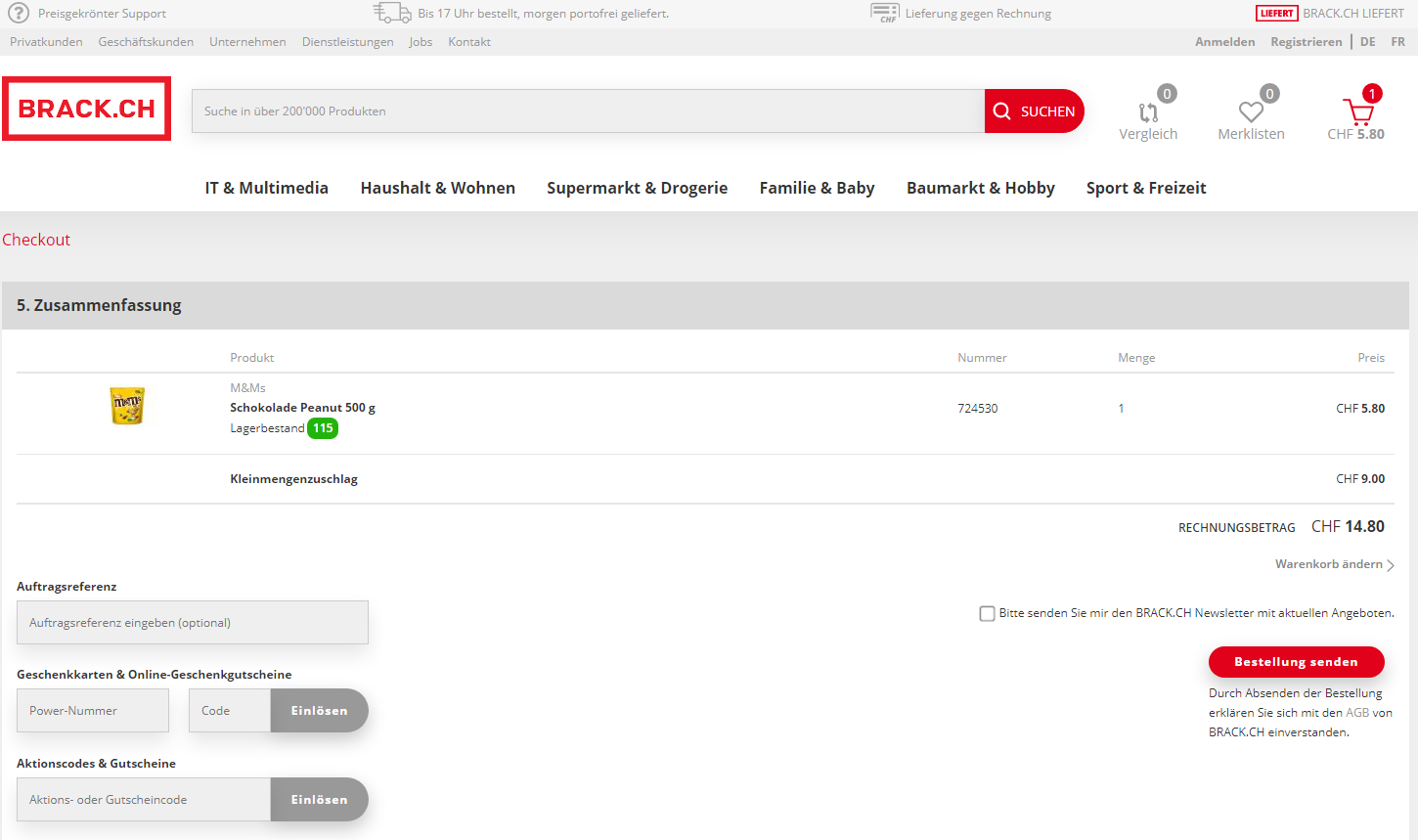
Task: Open the Kontakt link
Action: (469, 42)
